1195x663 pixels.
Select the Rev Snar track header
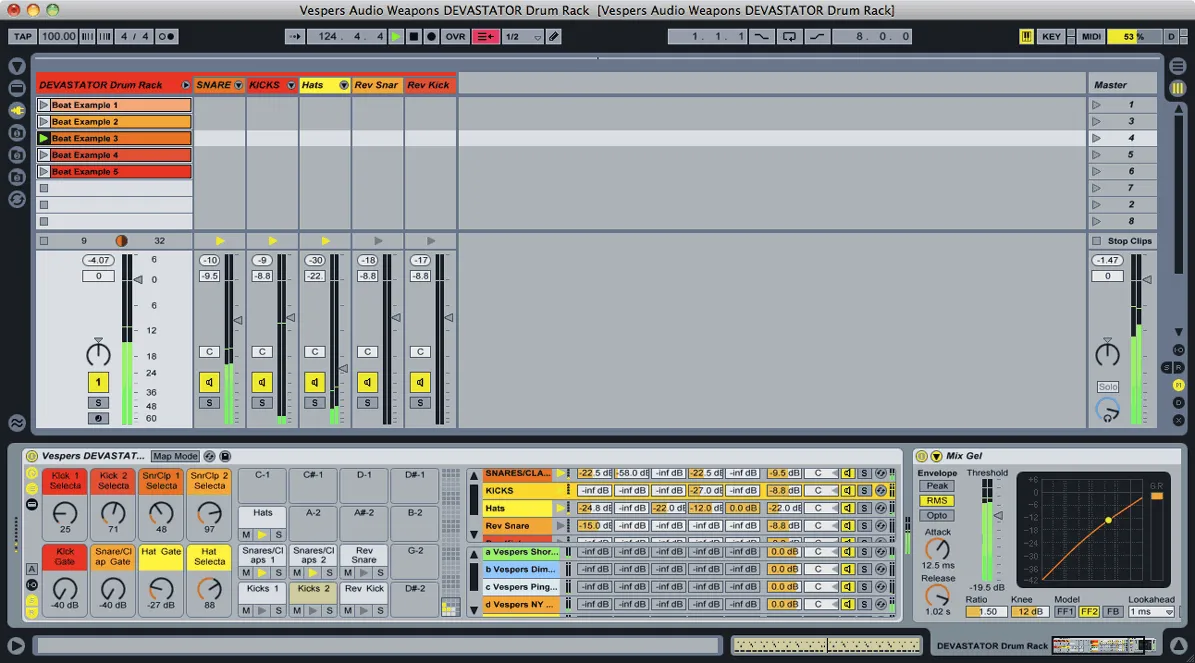pos(377,85)
